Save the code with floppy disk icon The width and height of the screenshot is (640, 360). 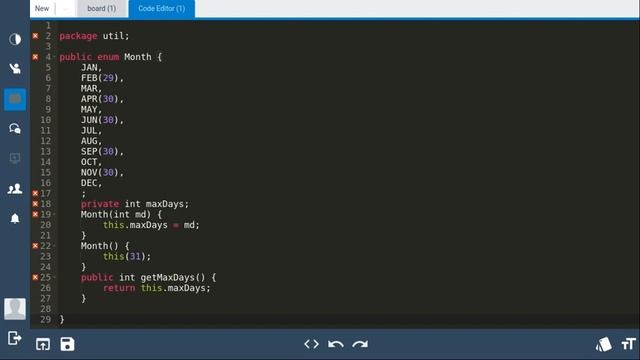[67, 344]
